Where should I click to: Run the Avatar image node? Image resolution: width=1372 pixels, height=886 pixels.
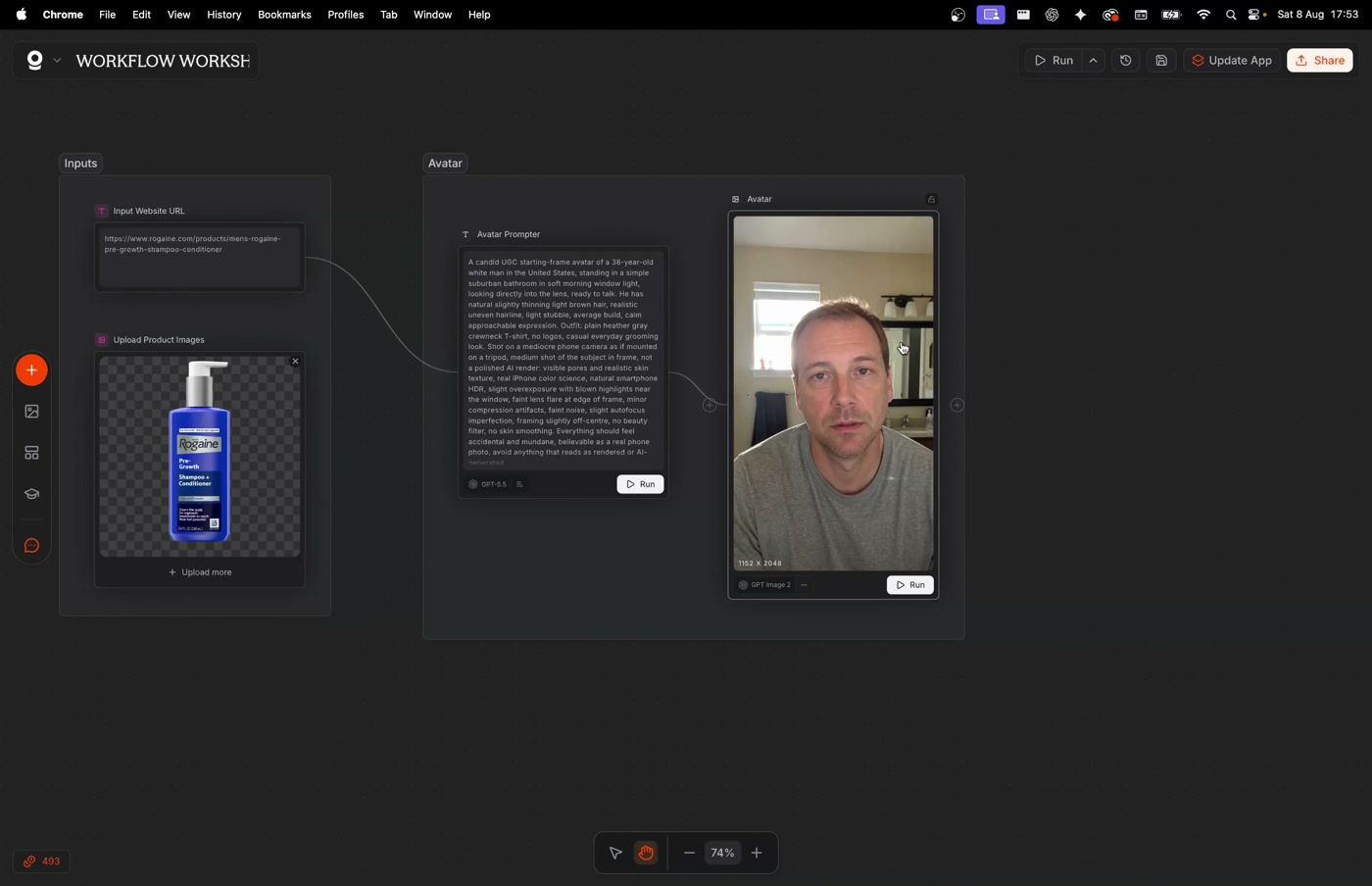pyautogui.click(x=910, y=585)
